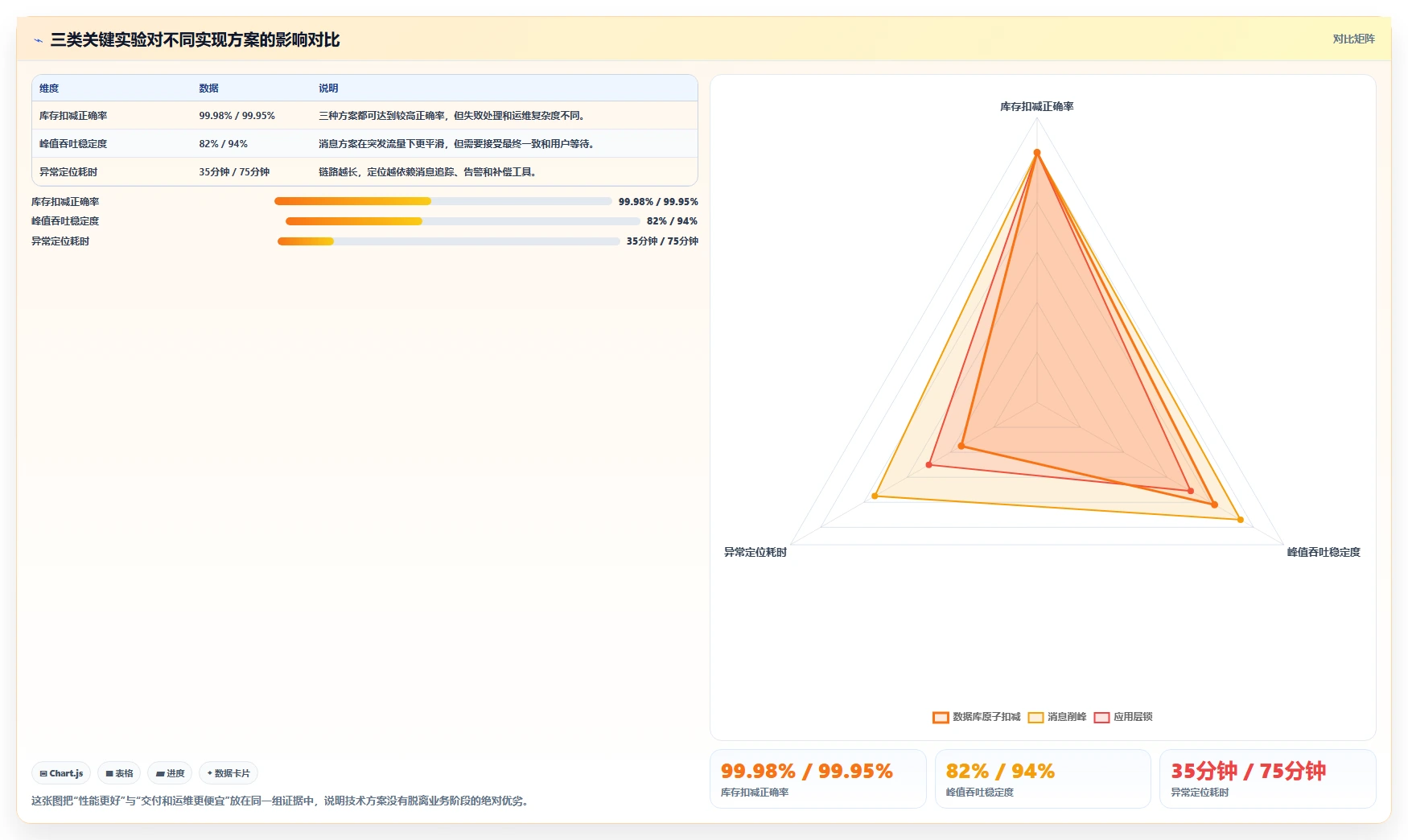Click 应用层锁 red data point on 峰值吞吐稳定度 axis
This screenshot has width=1408, height=840.
point(1191,491)
